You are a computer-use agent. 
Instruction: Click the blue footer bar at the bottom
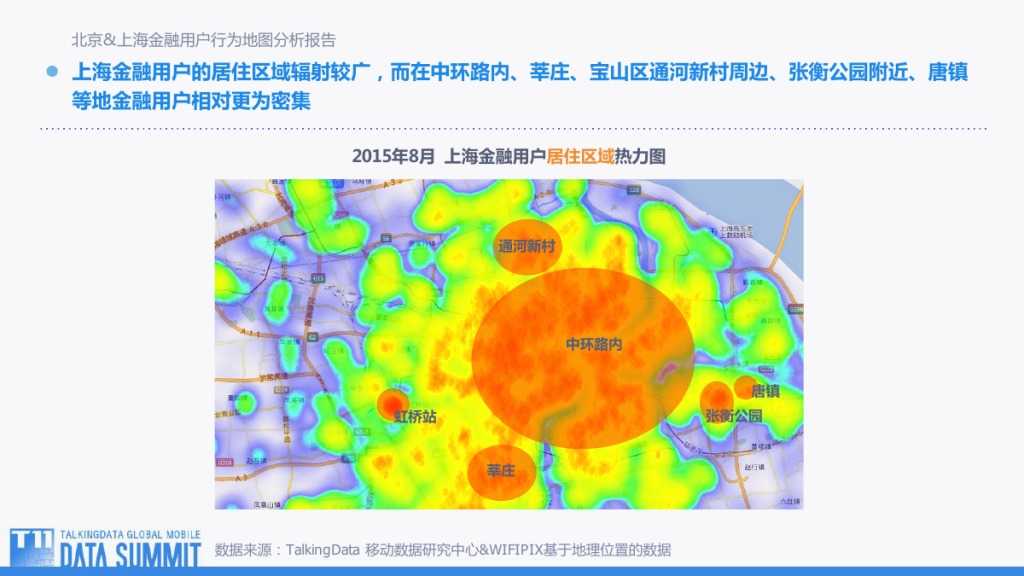[600, 570]
